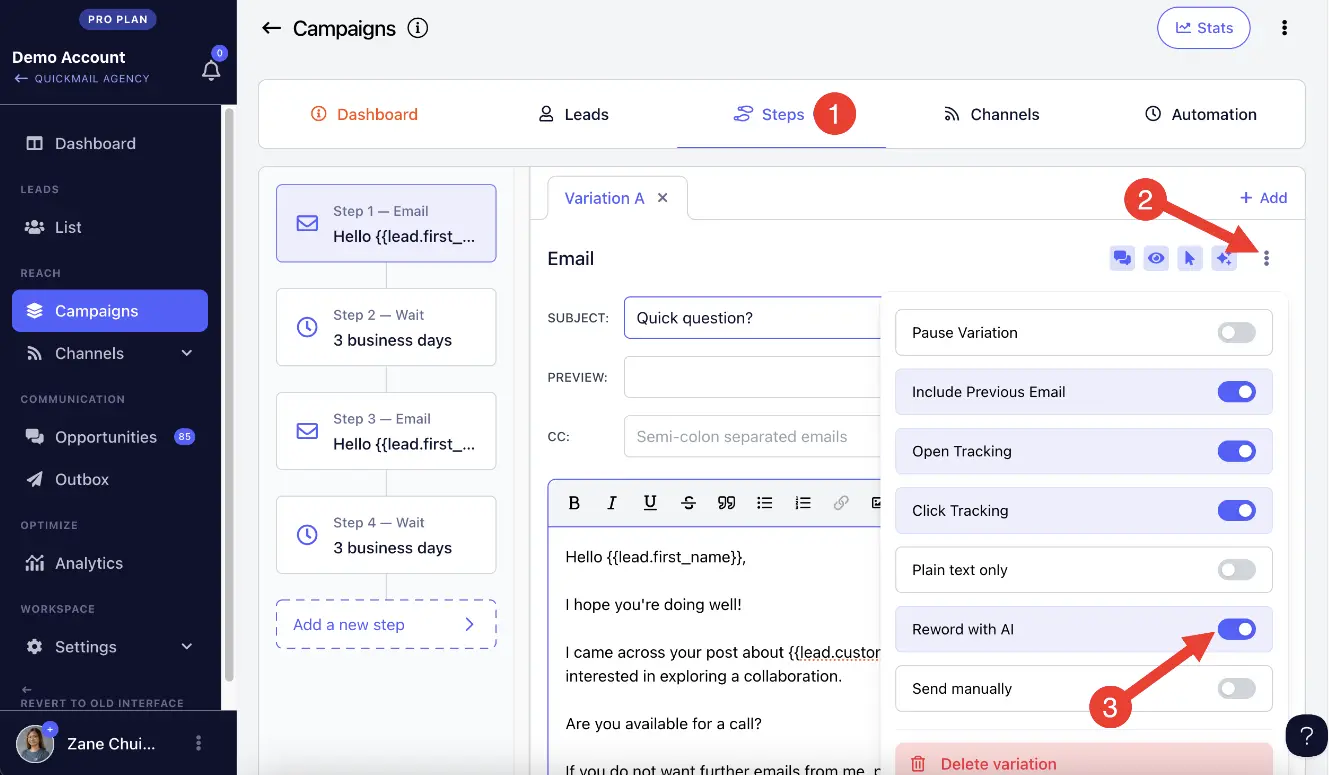Open the comments chat icon beside Email

(1122, 259)
